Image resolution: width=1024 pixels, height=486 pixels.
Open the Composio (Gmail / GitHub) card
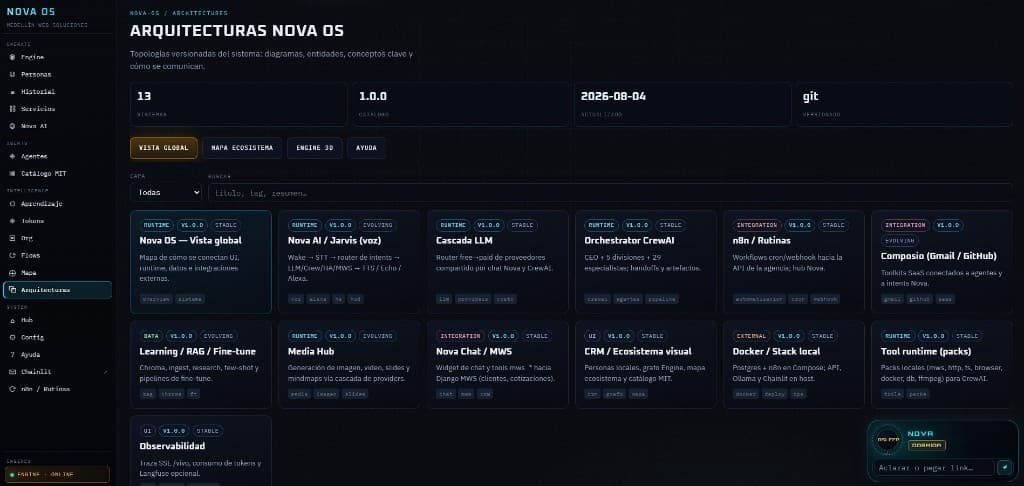(942, 262)
